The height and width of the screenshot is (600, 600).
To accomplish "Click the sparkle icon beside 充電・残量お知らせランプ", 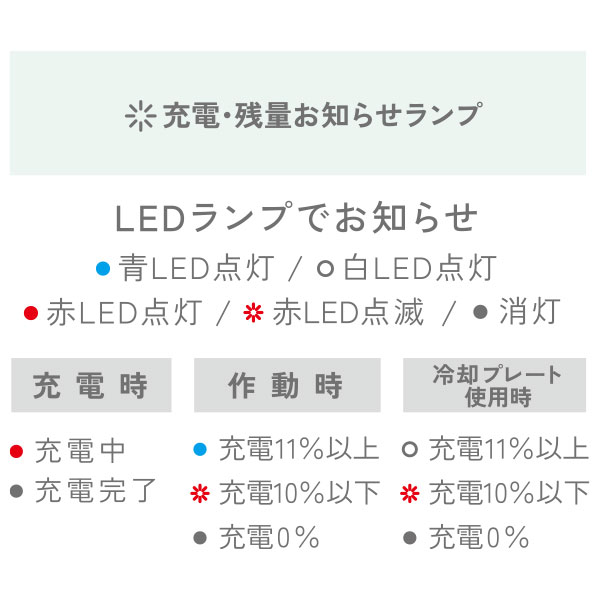I will point(140,116).
